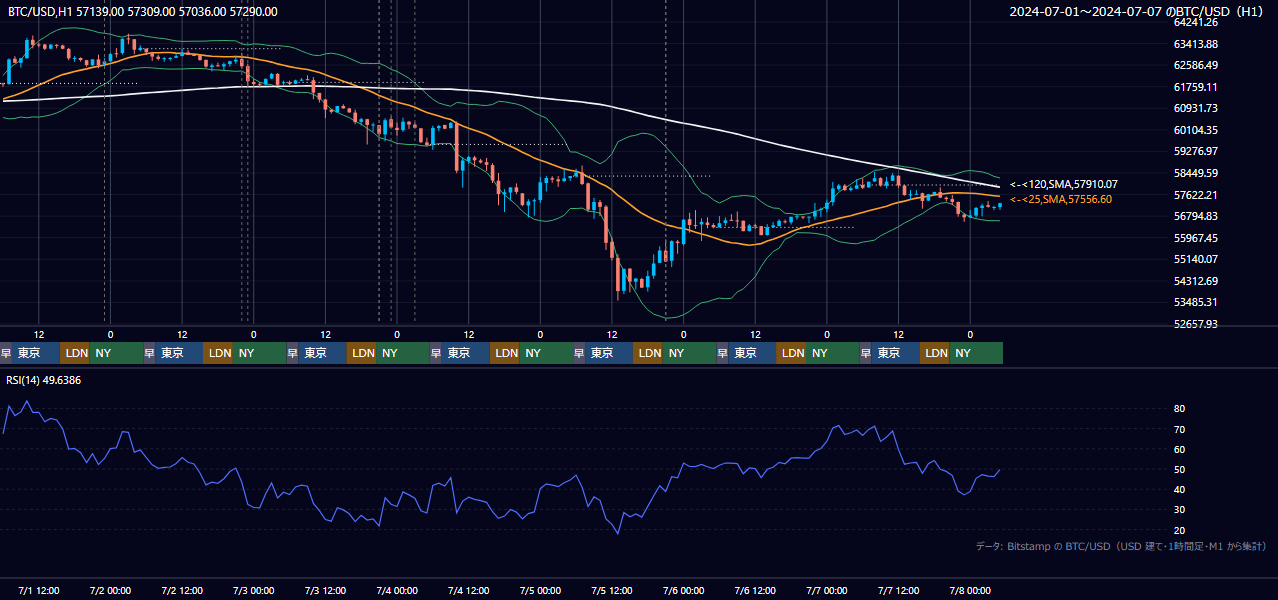1278x600 pixels.
Task: Click price axis value 53485.31
Action: pos(1195,302)
